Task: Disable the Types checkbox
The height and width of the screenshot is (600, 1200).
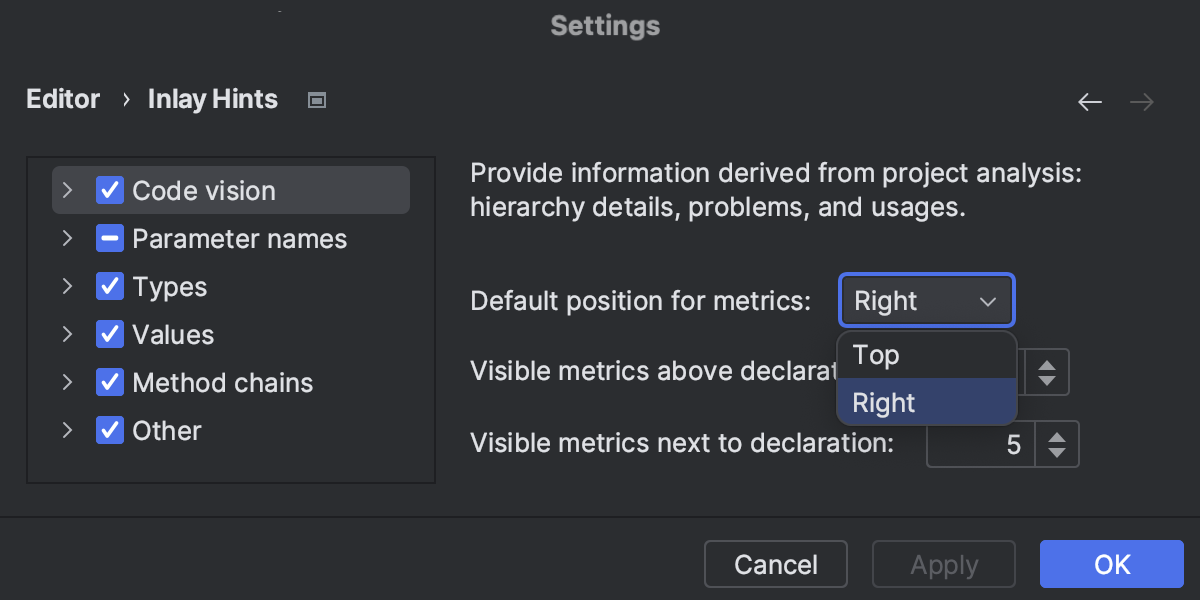Action: tap(110, 286)
